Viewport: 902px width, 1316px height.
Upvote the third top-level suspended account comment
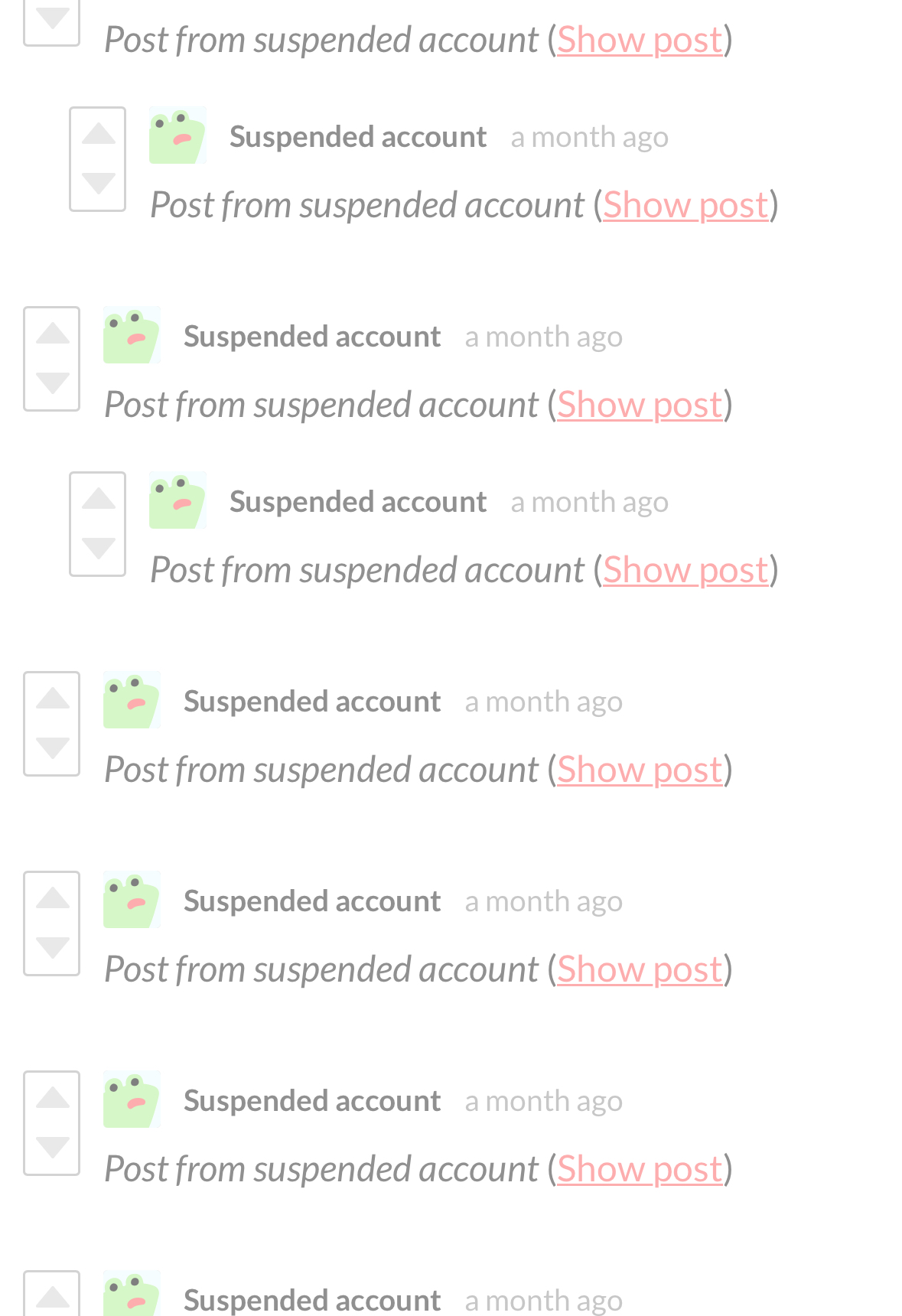[52, 699]
